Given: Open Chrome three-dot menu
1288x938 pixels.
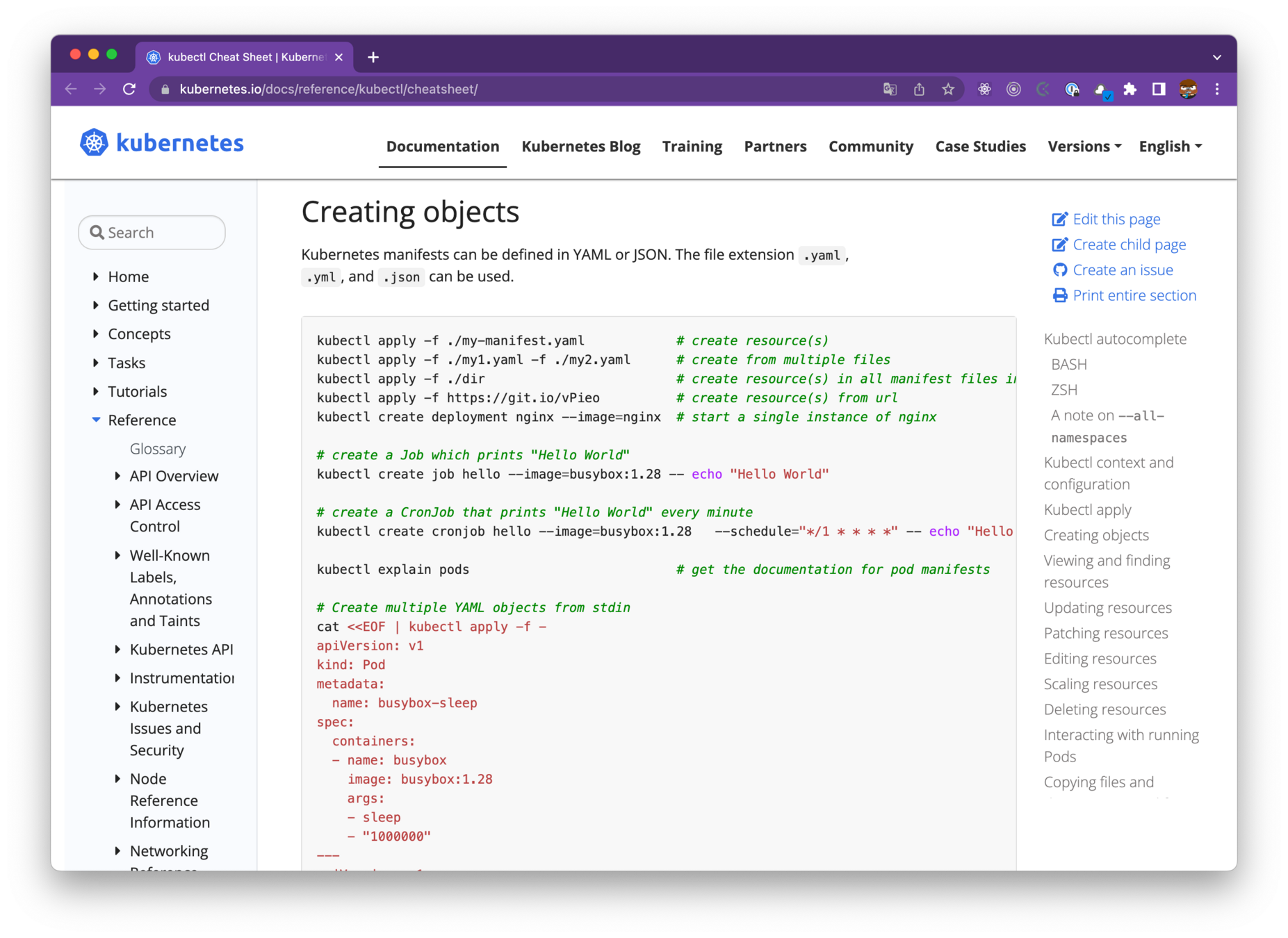Looking at the screenshot, I should (x=1217, y=89).
